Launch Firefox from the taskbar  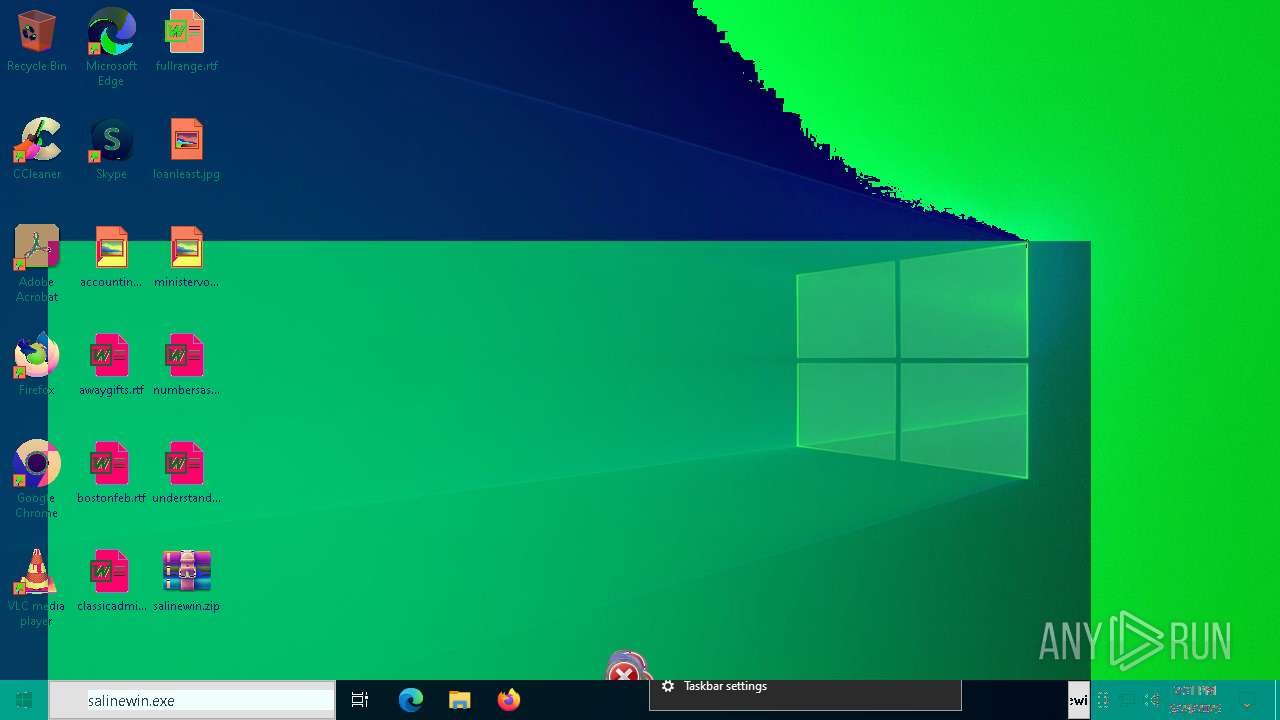click(x=508, y=700)
